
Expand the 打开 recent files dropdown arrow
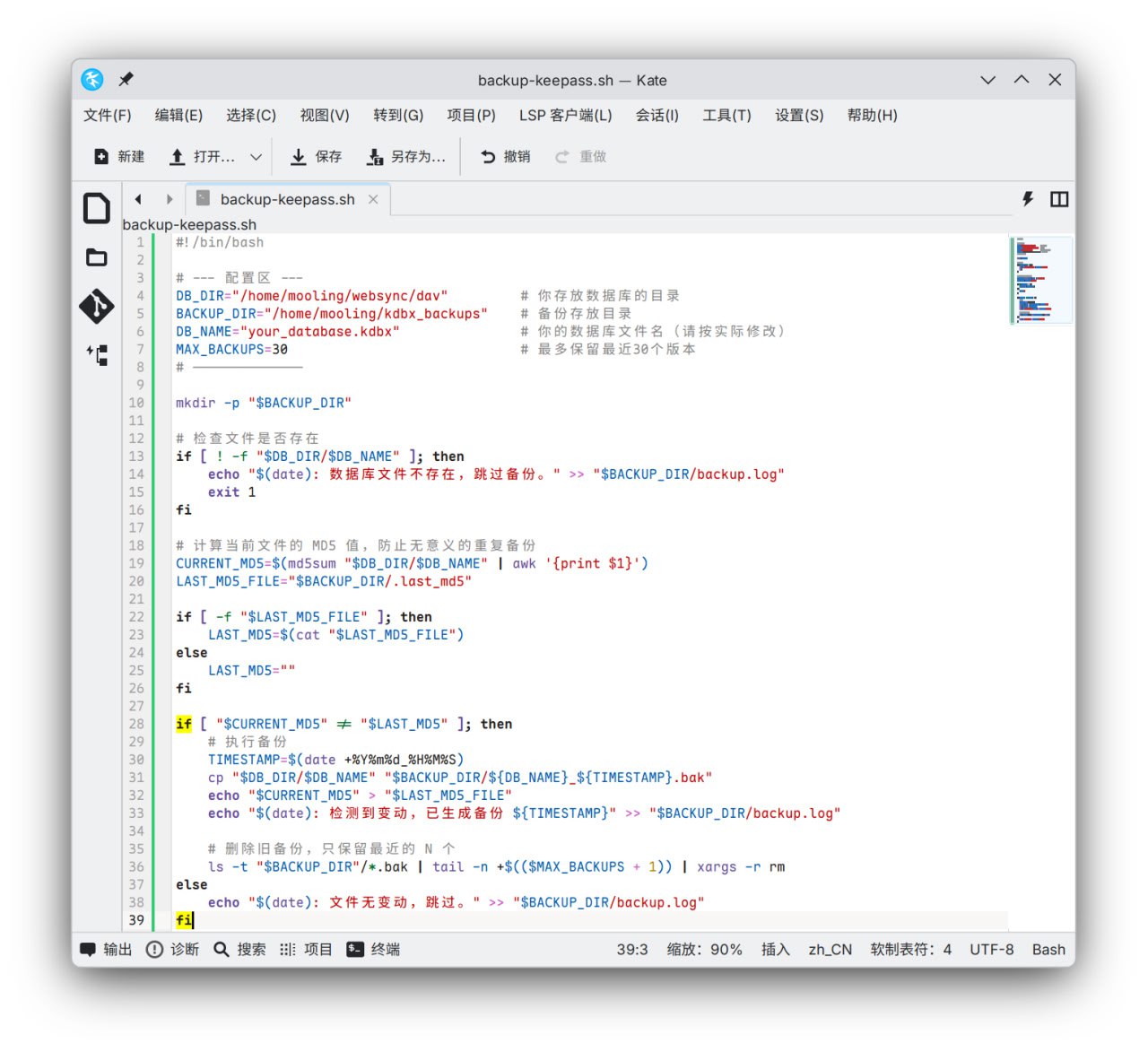[256, 157]
